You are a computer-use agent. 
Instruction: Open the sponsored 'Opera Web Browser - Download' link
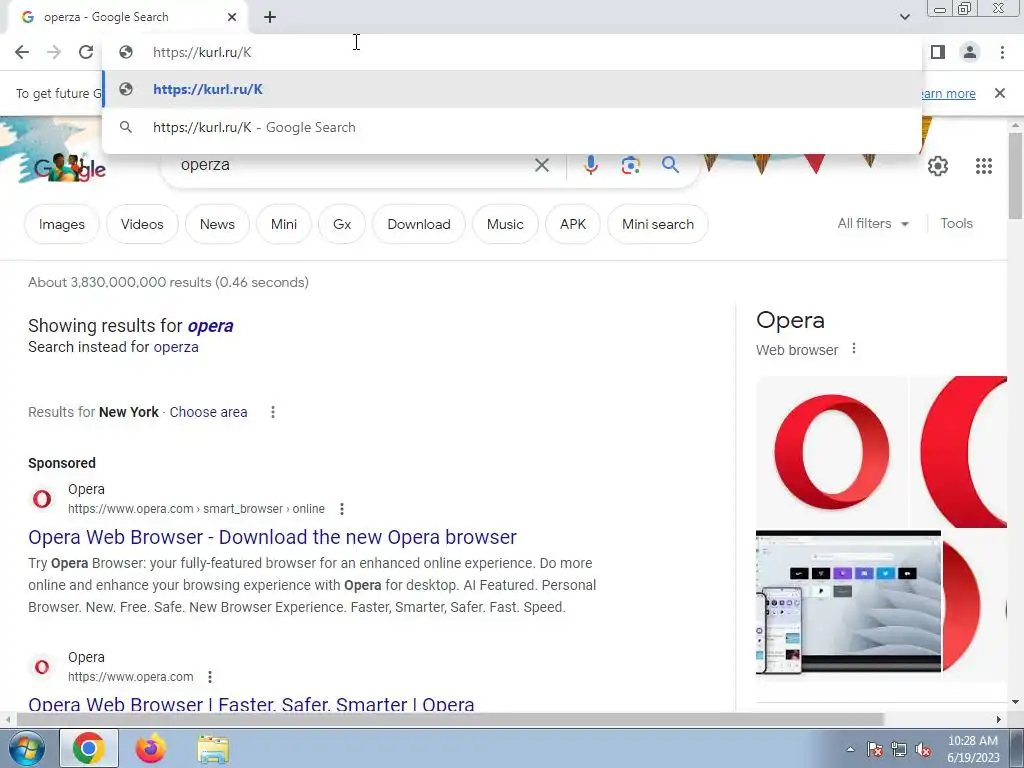tap(272, 537)
